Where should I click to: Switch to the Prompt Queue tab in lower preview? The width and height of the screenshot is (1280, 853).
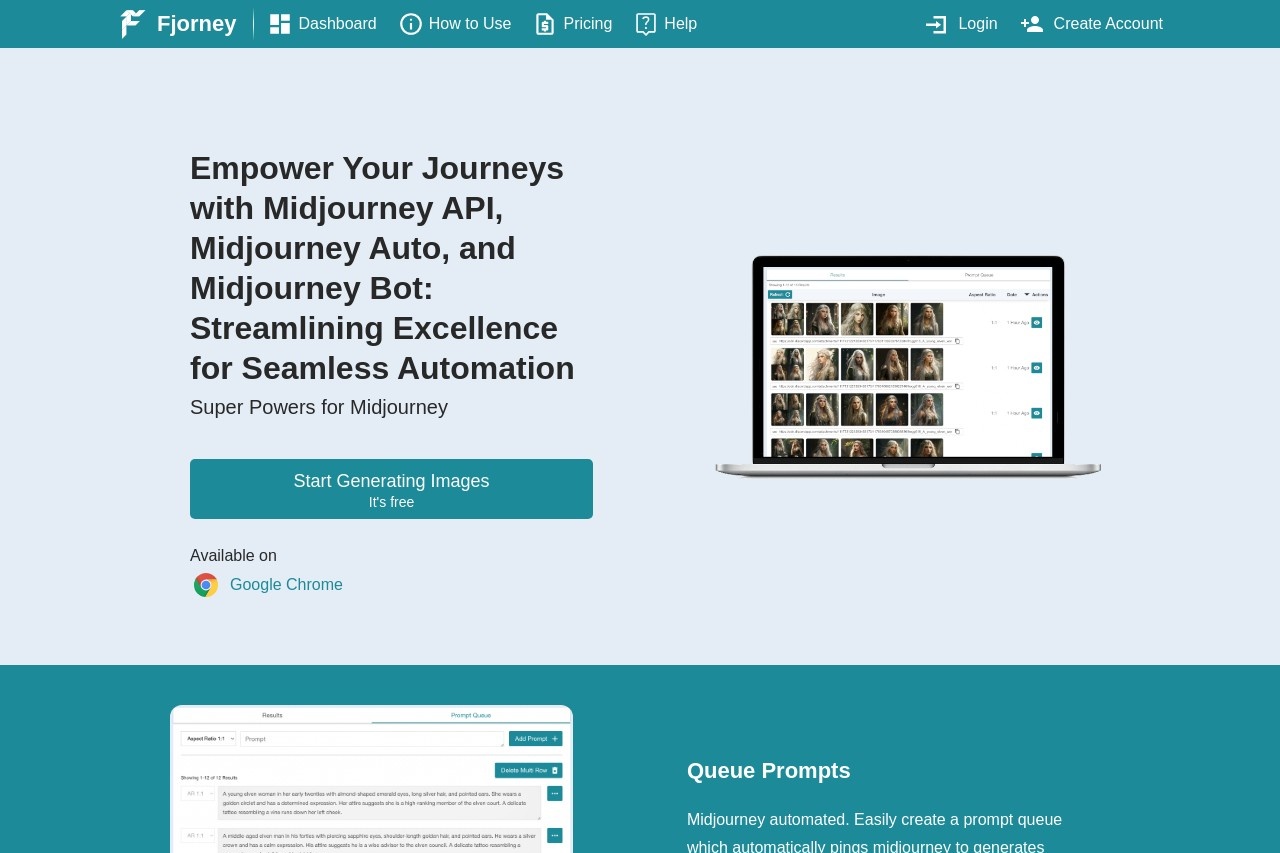471,715
